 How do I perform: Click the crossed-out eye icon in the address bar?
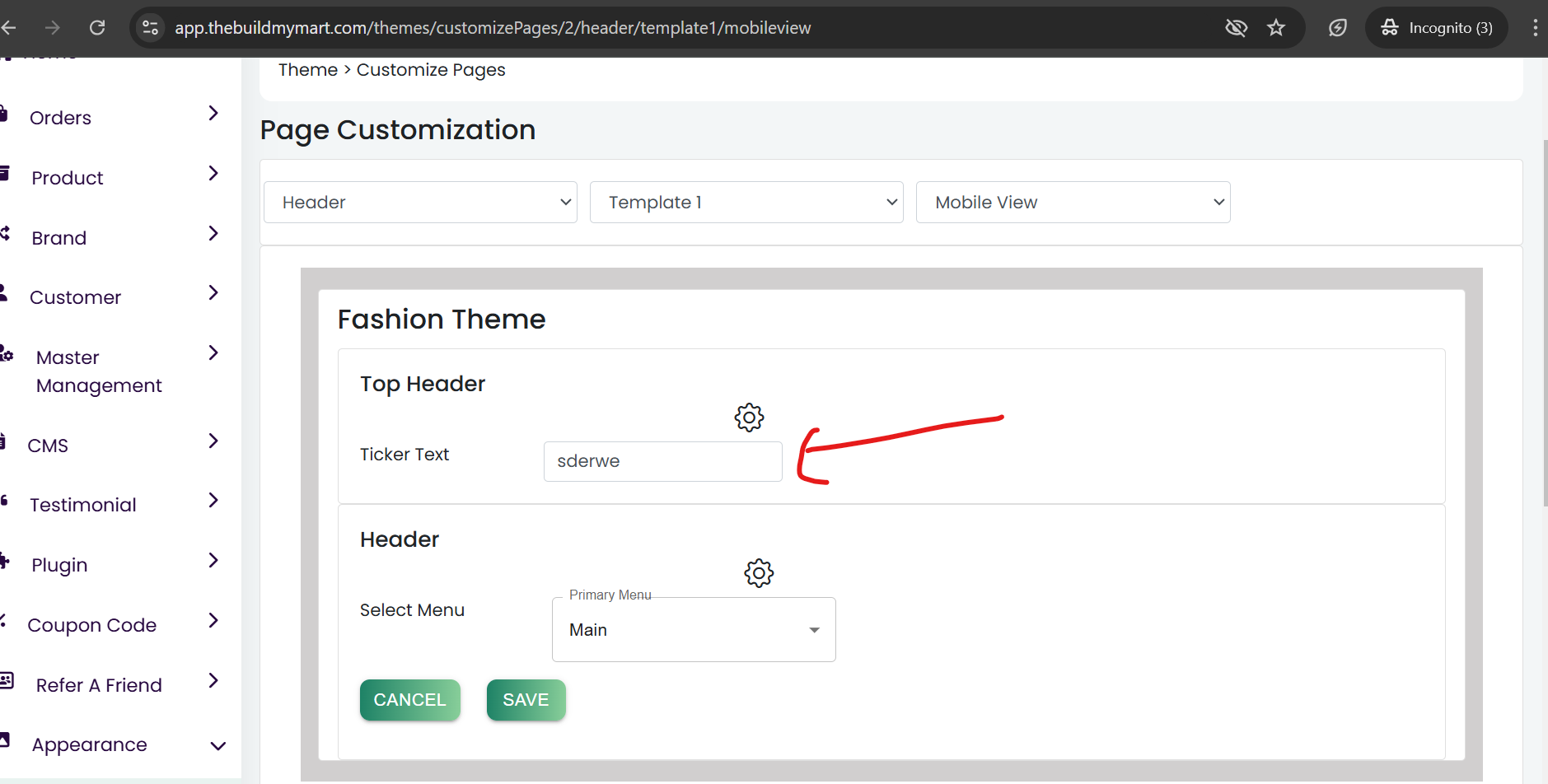click(x=1236, y=28)
